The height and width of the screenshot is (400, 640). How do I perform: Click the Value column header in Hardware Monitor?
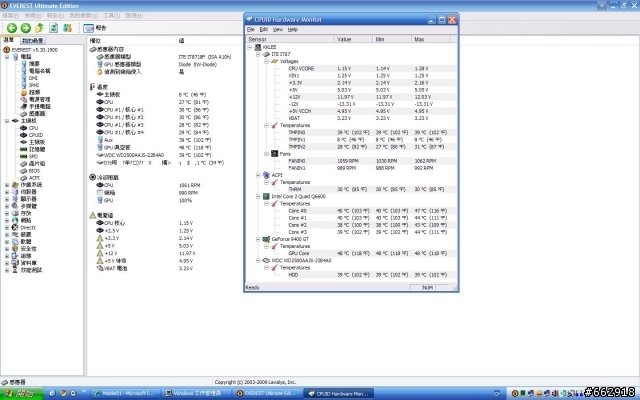coord(353,39)
